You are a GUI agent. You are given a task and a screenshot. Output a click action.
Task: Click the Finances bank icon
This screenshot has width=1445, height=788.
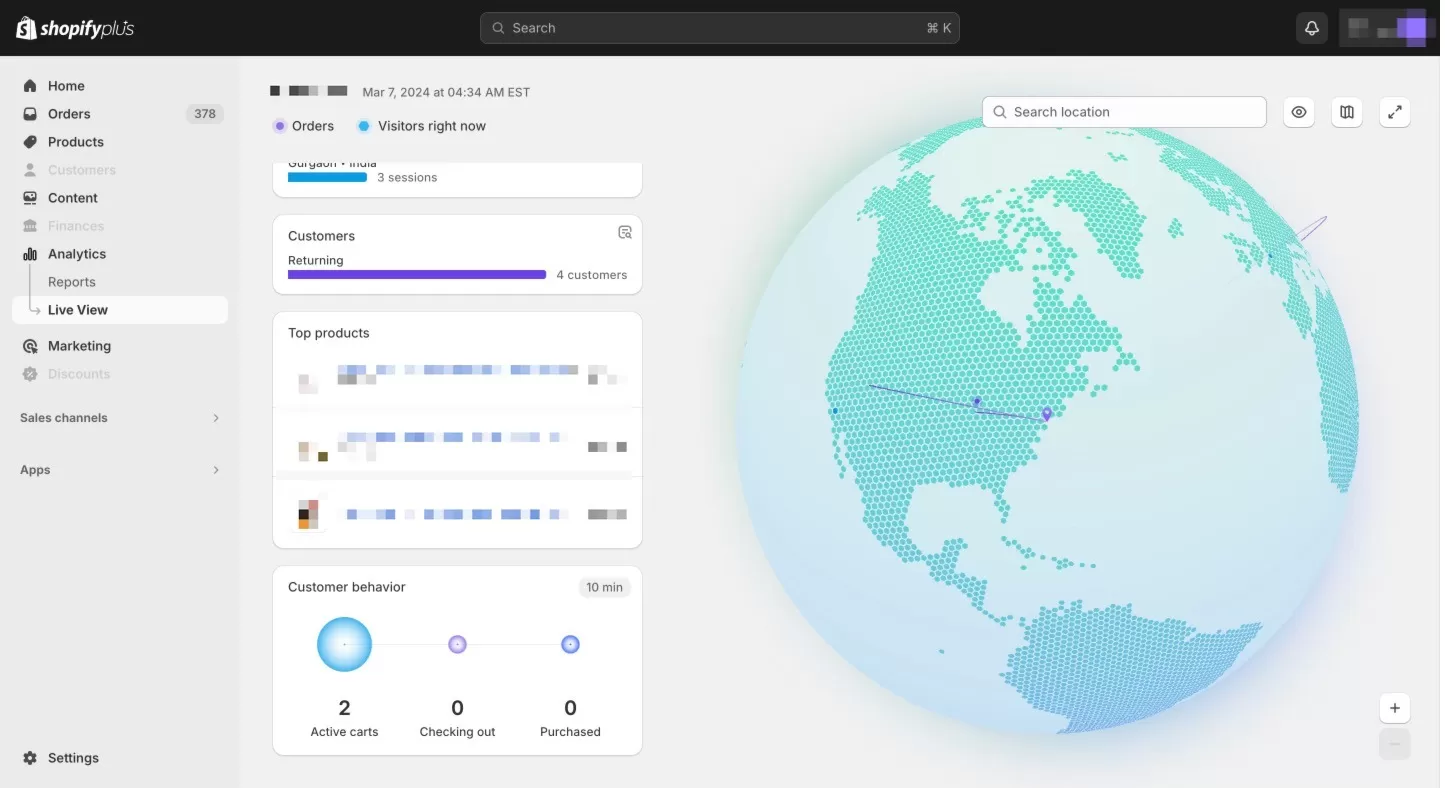click(30, 226)
